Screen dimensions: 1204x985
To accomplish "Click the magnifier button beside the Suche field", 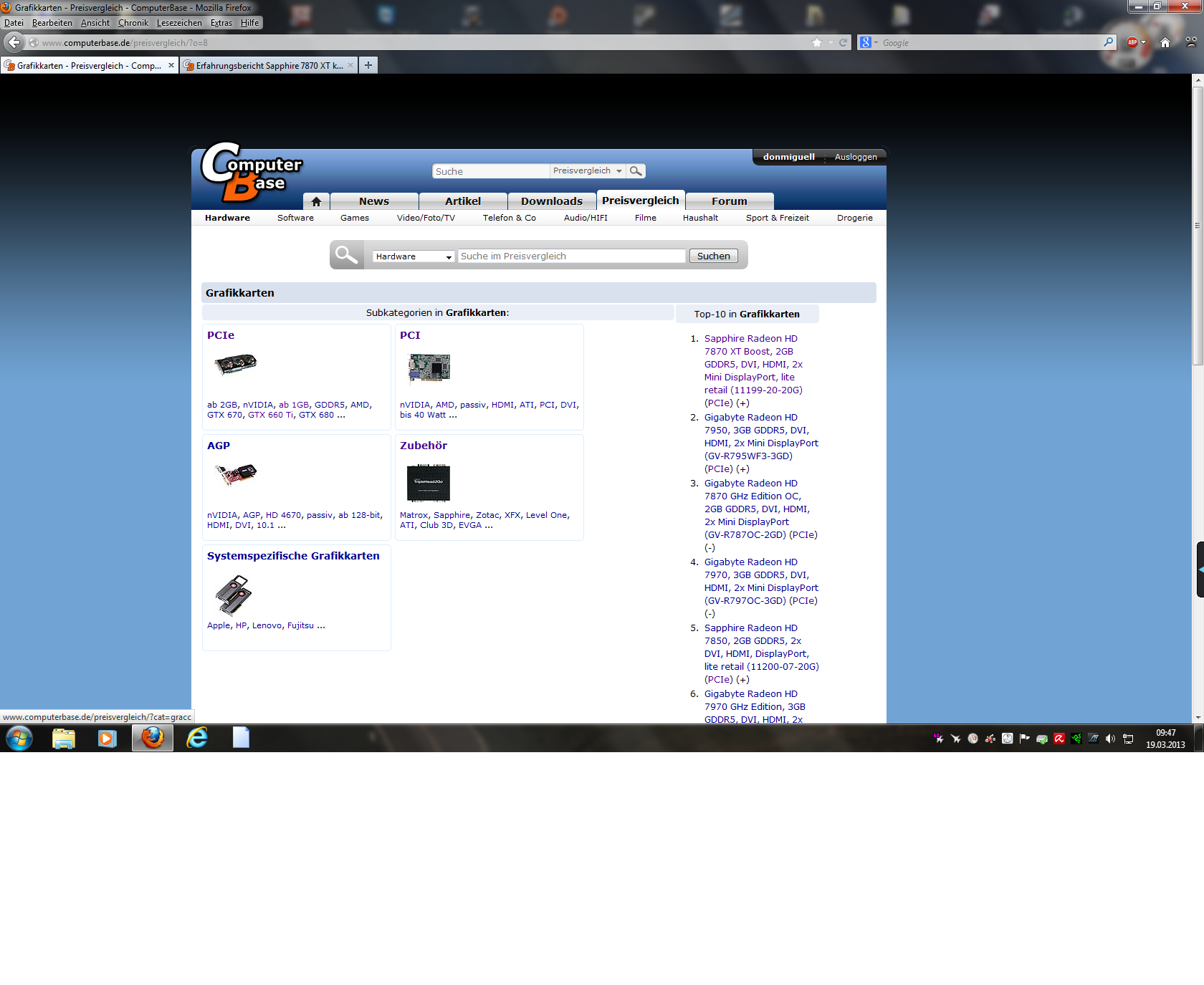I will pyautogui.click(x=636, y=170).
